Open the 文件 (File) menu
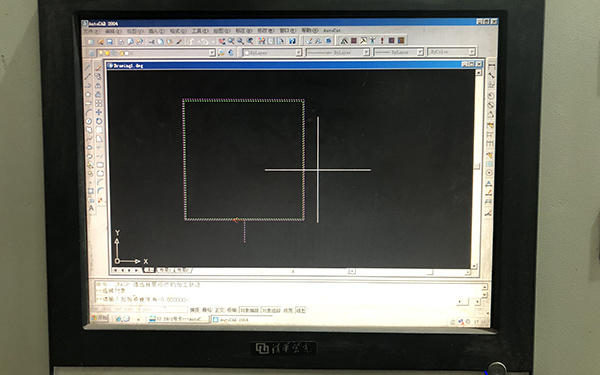The image size is (600, 375). point(92,31)
